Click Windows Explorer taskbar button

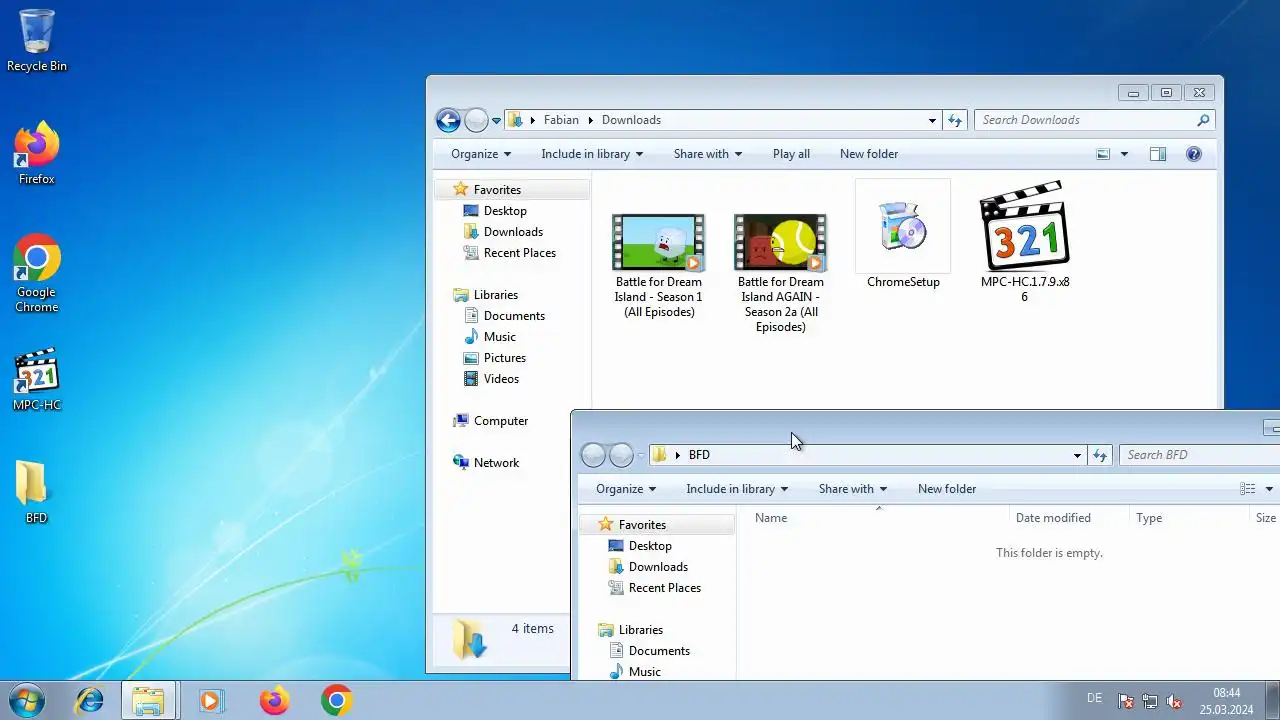(149, 700)
